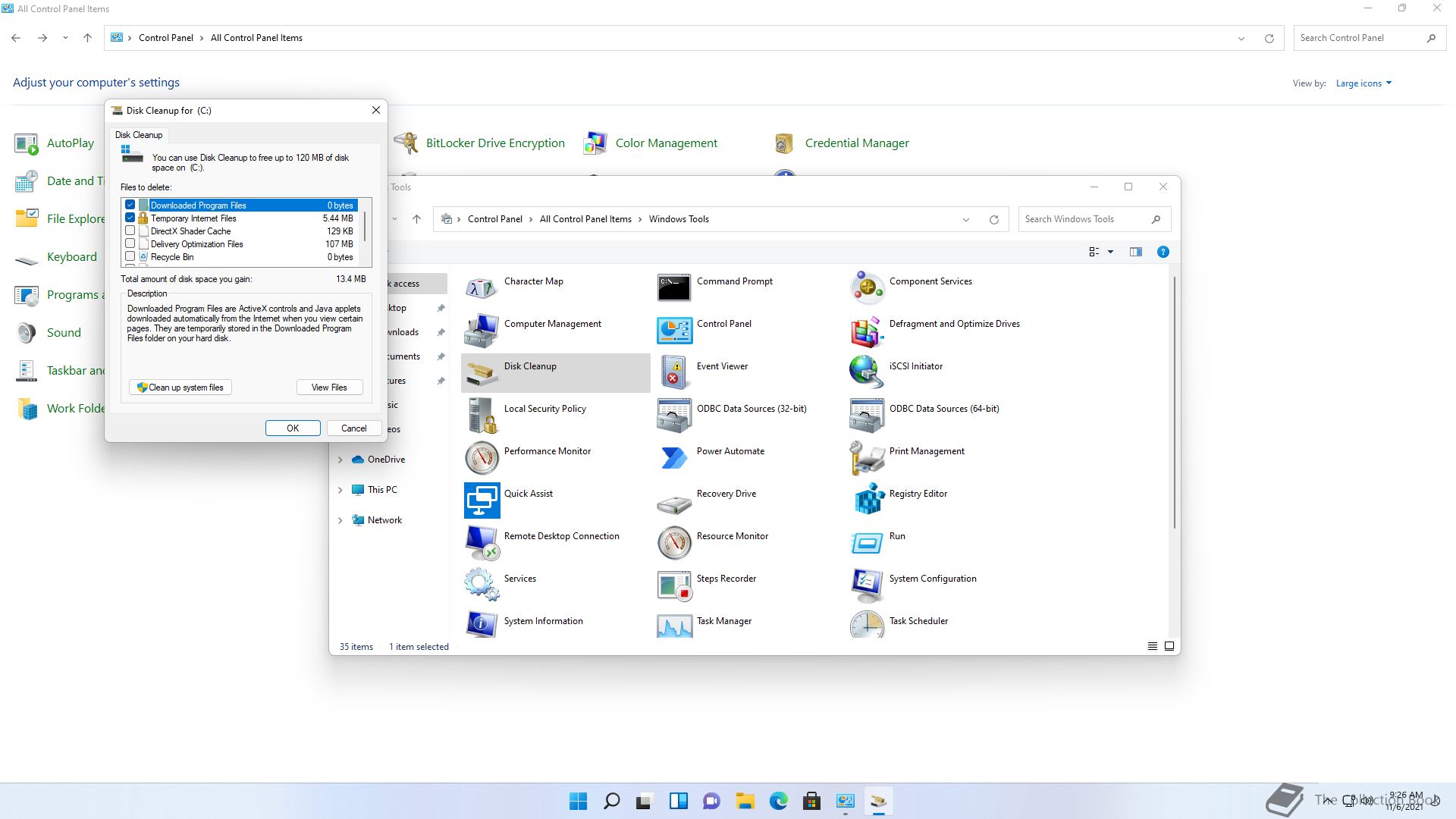Open Control Panel address bar history dropdown
This screenshot has height=819, width=1456.
pyautogui.click(x=1241, y=39)
